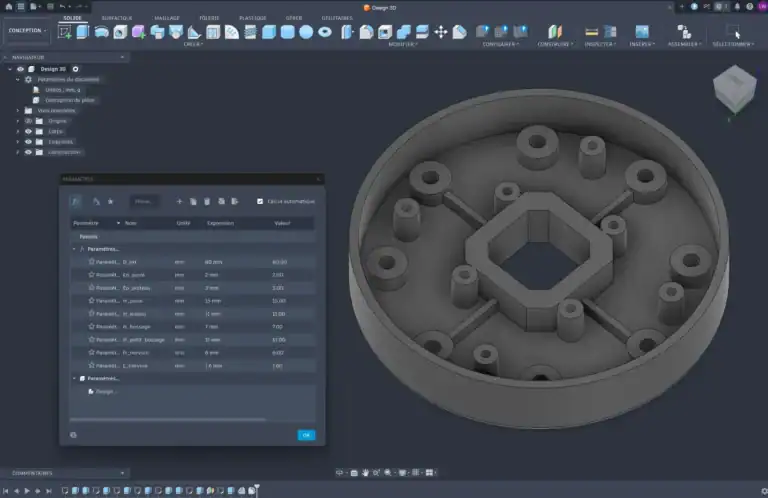Open the CONSTRUIRE dropdown menu
The height and width of the screenshot is (498, 768).
(x=555, y=44)
